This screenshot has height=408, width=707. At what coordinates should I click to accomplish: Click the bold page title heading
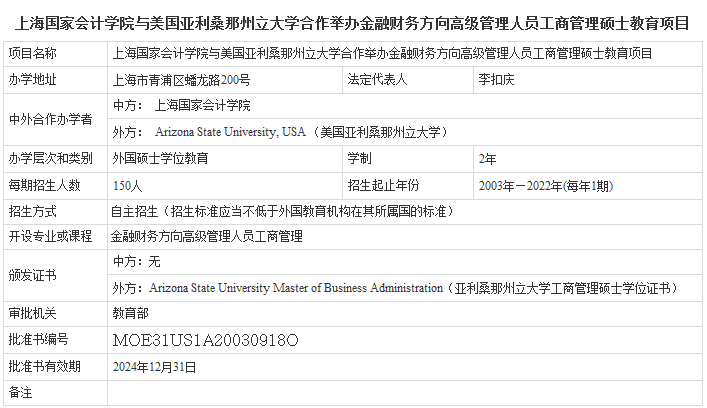(x=353, y=20)
